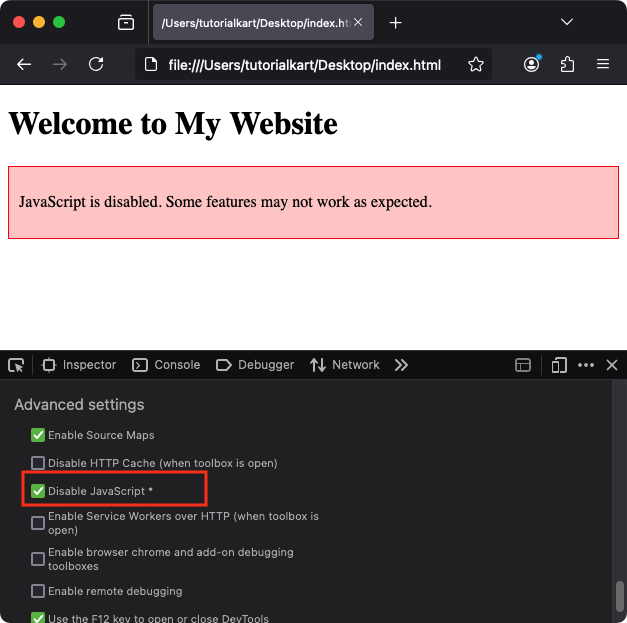Viewport: 627px width, 623px height.
Task: Toggle Responsive Design Mode icon
Action: coord(559,365)
